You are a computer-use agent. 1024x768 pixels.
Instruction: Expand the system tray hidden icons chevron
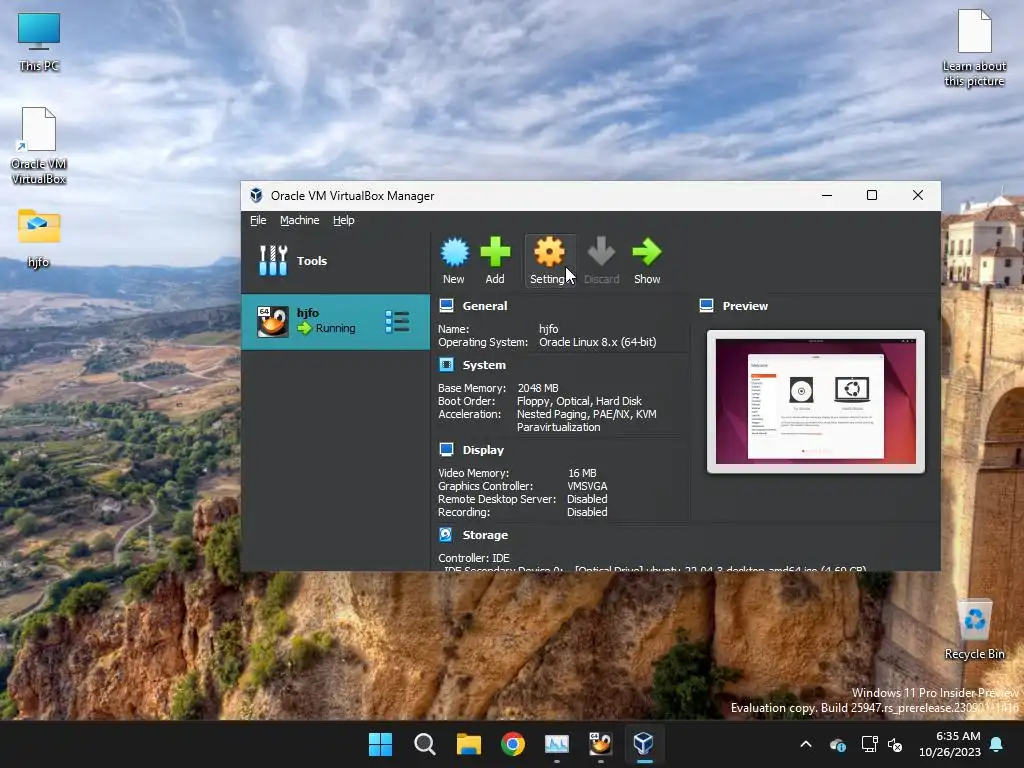pos(806,744)
